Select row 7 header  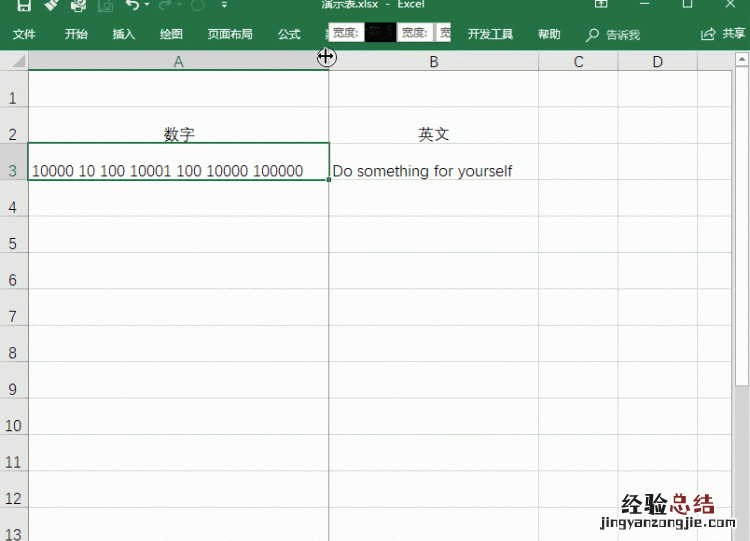pos(14,307)
